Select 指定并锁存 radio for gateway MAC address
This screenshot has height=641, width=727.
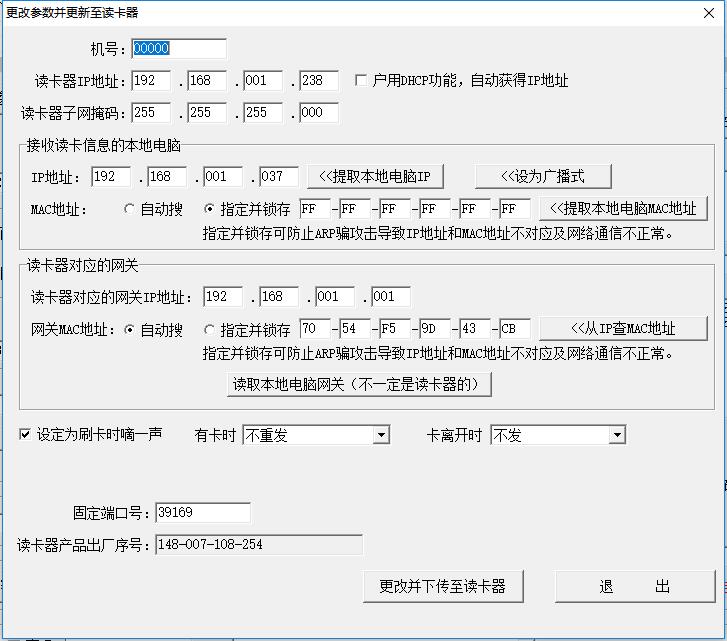pos(209,329)
